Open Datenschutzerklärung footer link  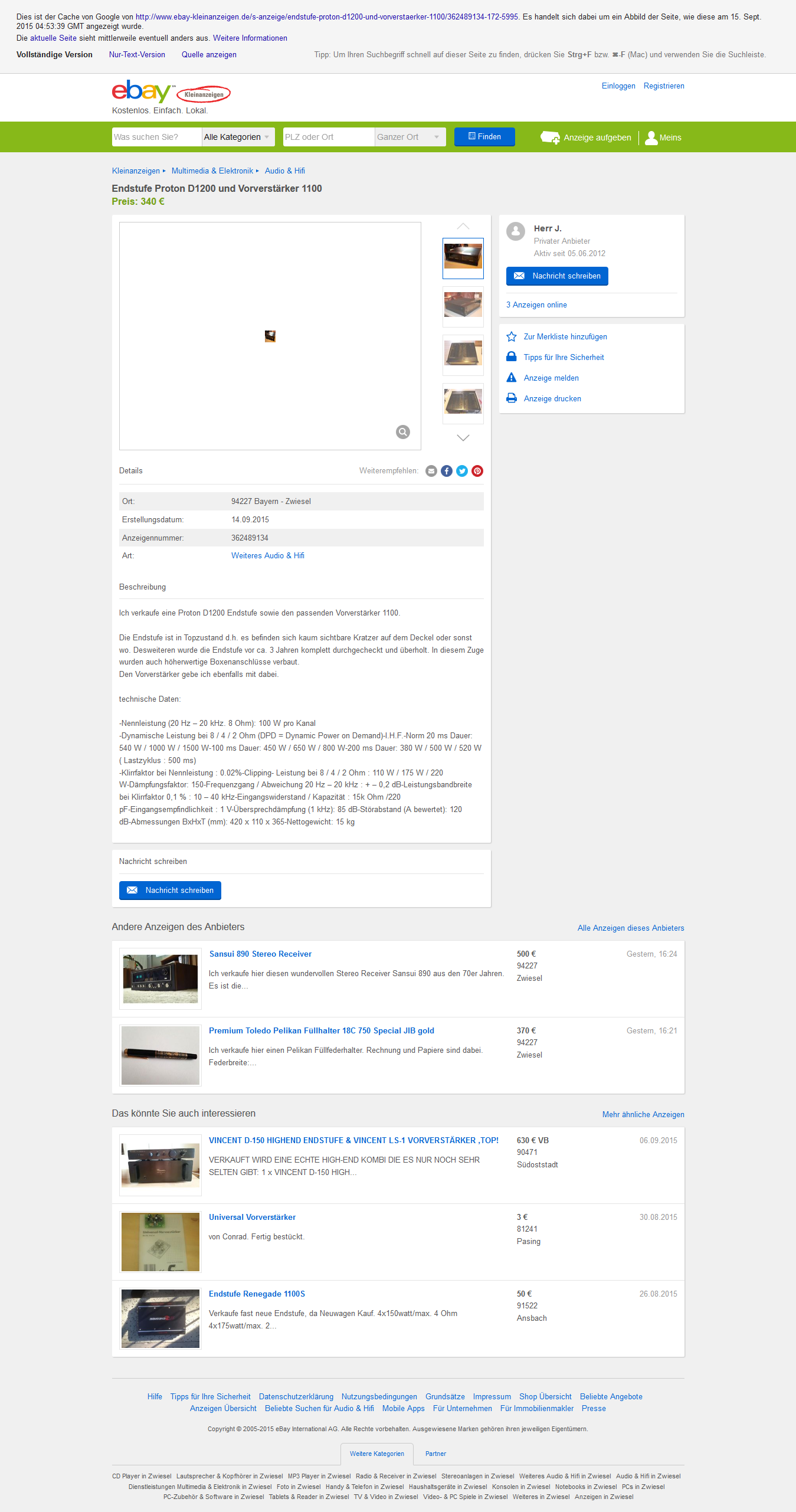296,1397
